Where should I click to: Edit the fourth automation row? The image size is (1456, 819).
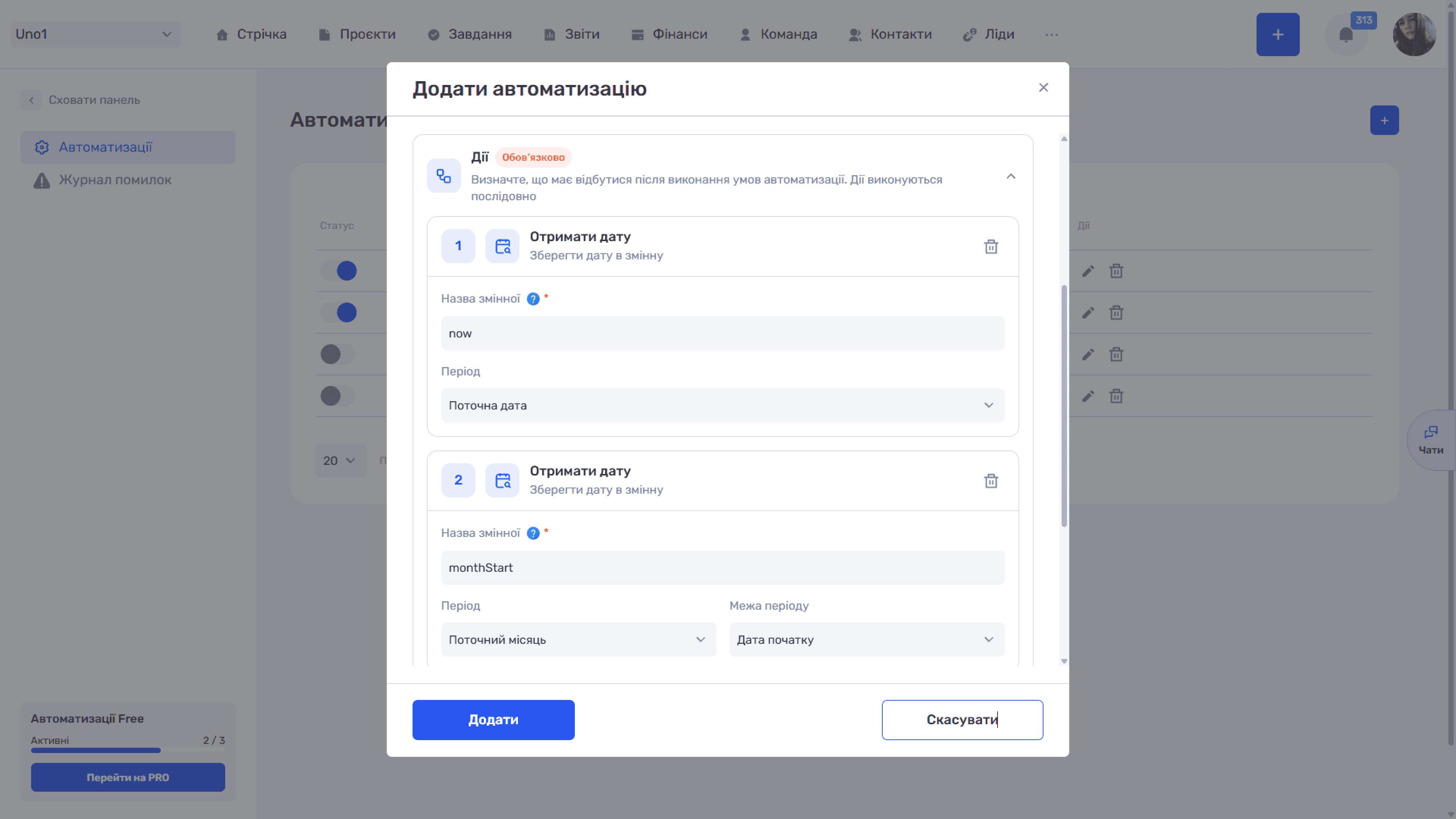[1088, 396]
